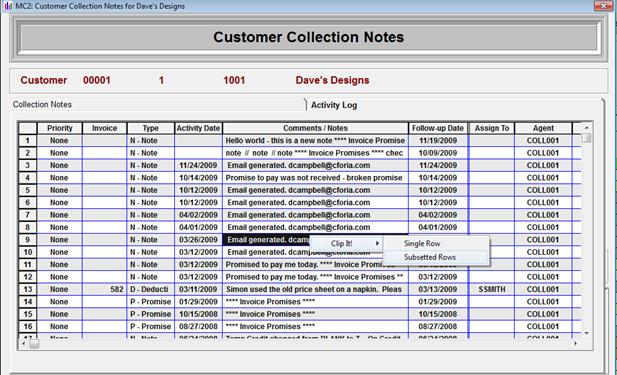Click invoice number 582 cell
Viewport: 617px width, 375px height.
pos(104,289)
